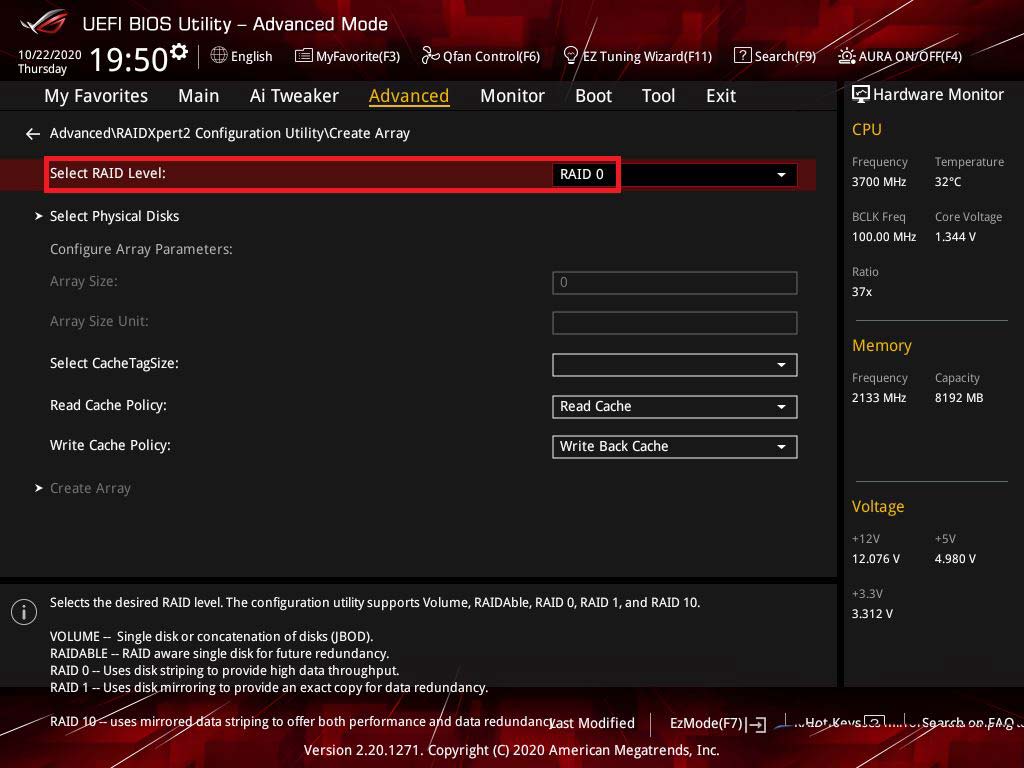The width and height of the screenshot is (1024, 768).
Task: Open the Read Cache Policy dropdown
Action: 674,406
